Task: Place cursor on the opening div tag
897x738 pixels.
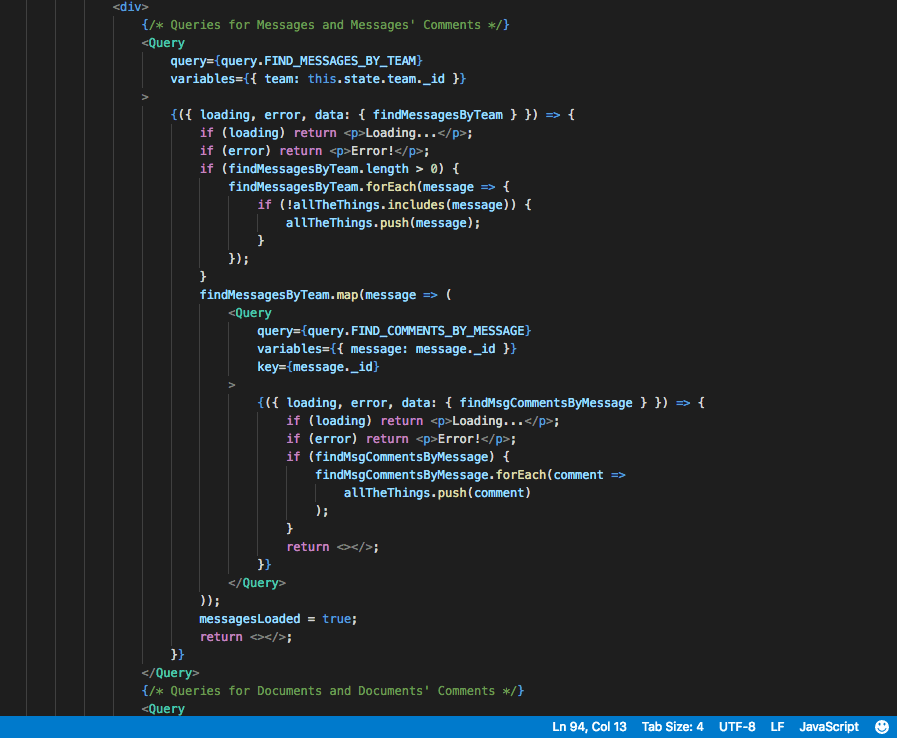Action: pyautogui.click(x=131, y=7)
